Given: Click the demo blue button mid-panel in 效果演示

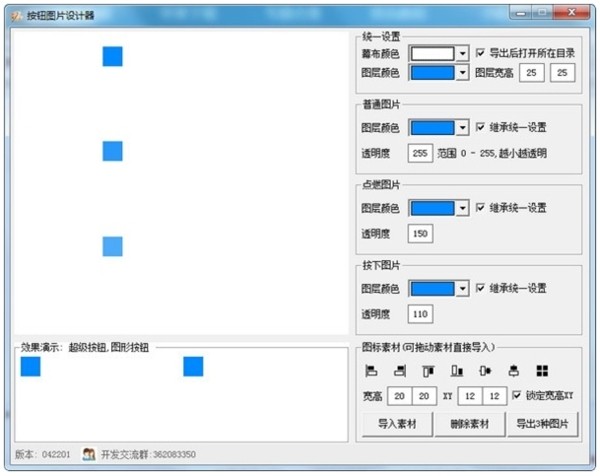Looking at the screenshot, I should (193, 367).
